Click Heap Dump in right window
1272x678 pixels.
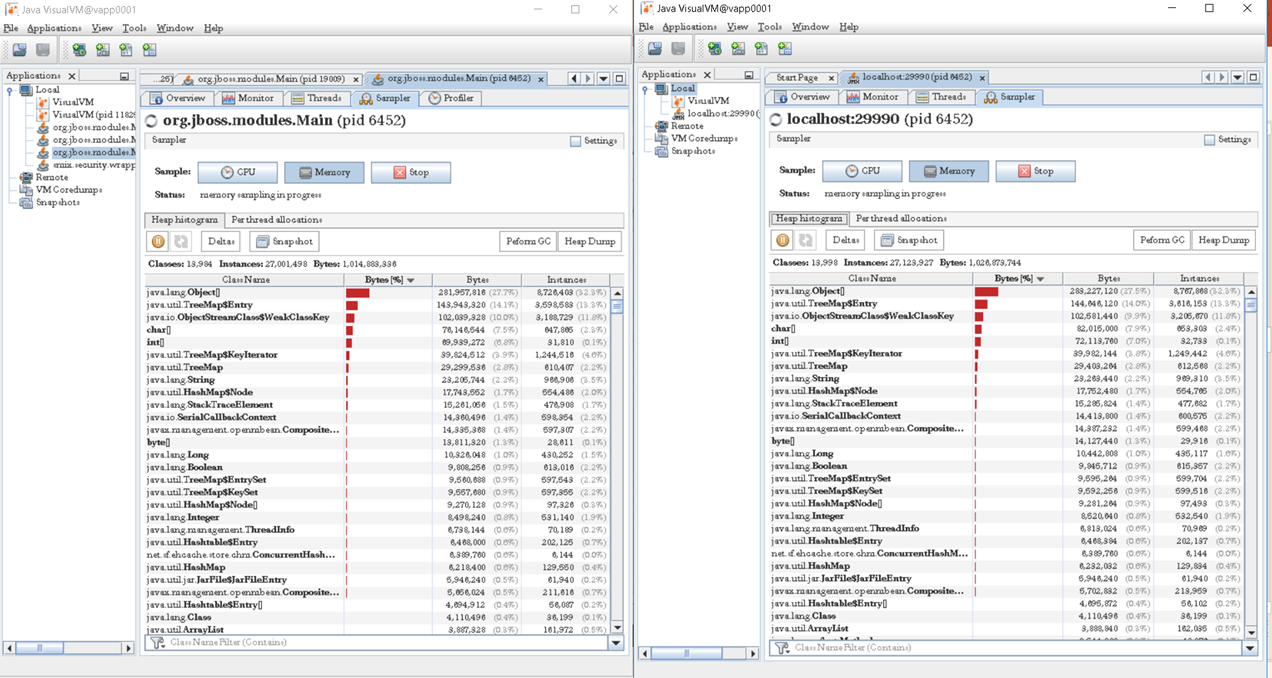[x=1223, y=240]
